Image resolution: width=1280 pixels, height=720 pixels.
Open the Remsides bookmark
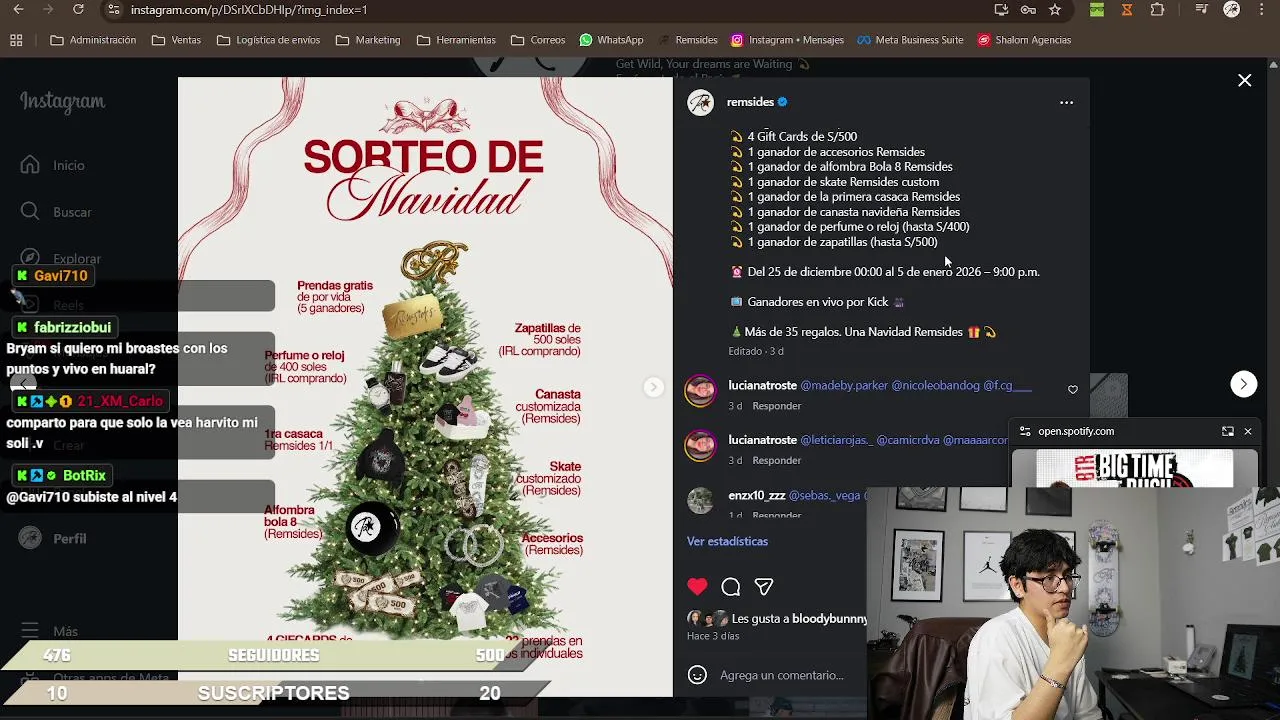pos(687,40)
